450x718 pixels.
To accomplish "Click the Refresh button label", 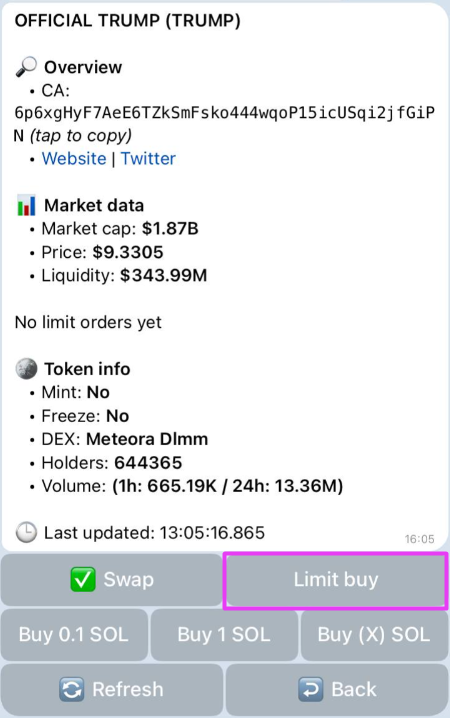I will coord(128,689).
